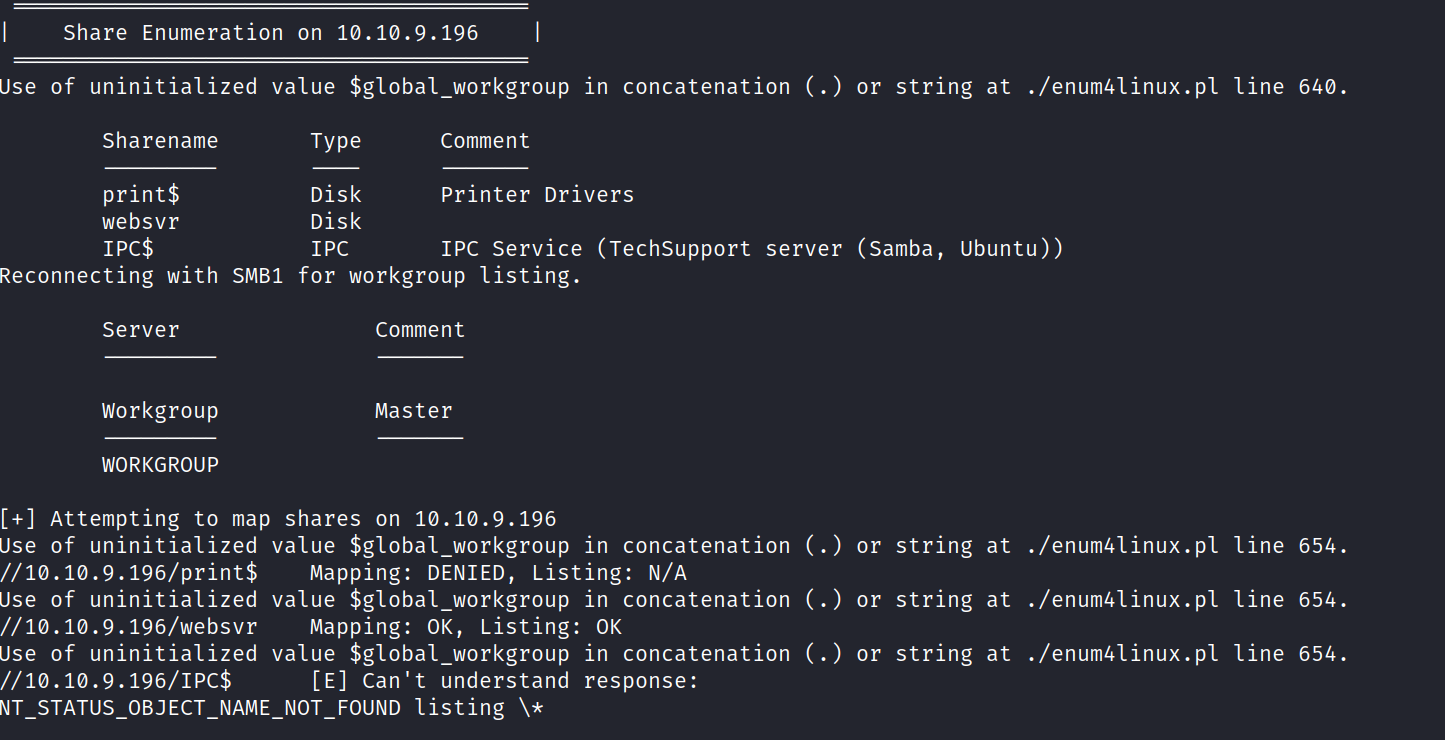Click the "[+] Attempting to map shares" line

coord(278,519)
